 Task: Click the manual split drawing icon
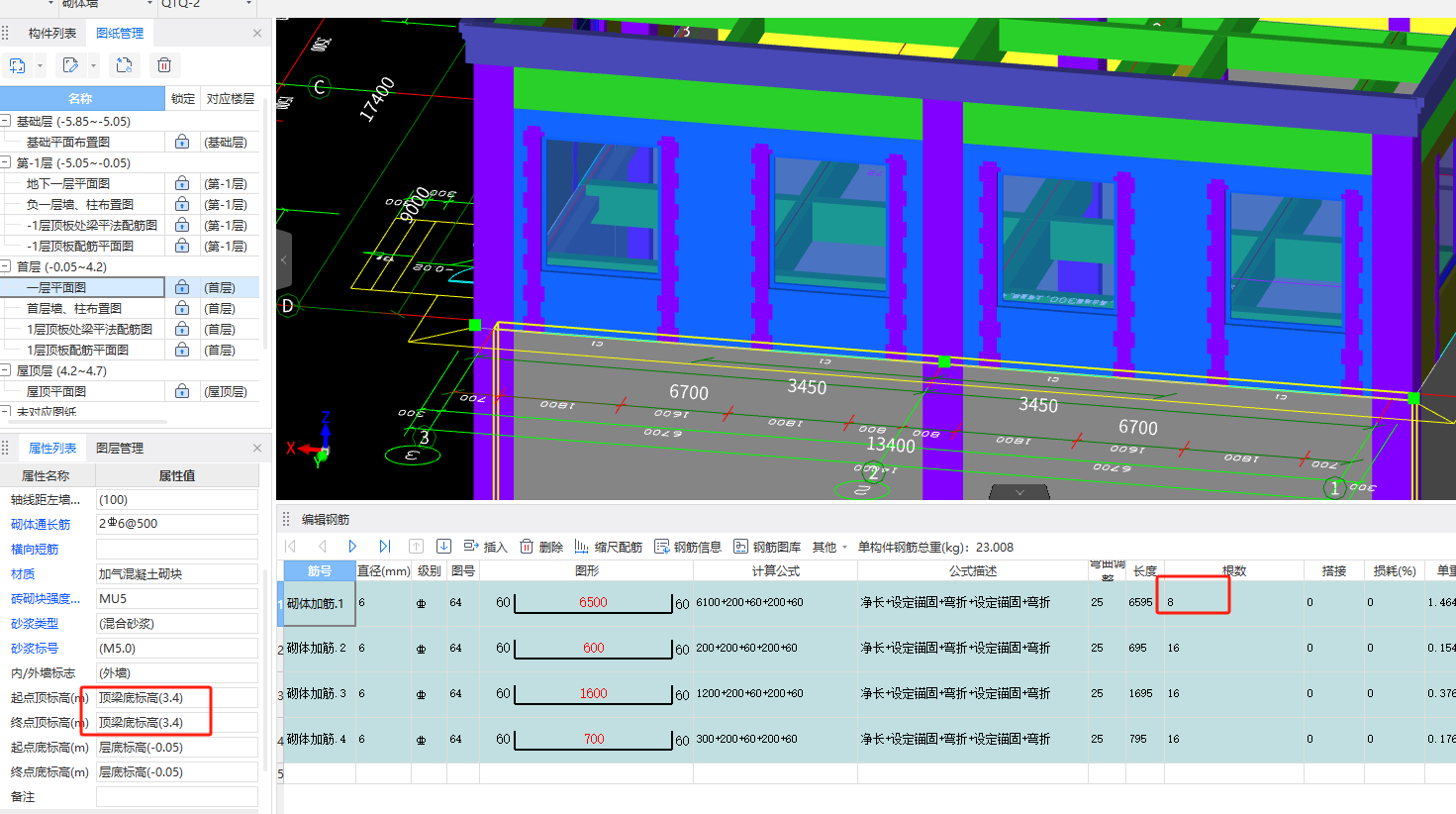point(124,65)
